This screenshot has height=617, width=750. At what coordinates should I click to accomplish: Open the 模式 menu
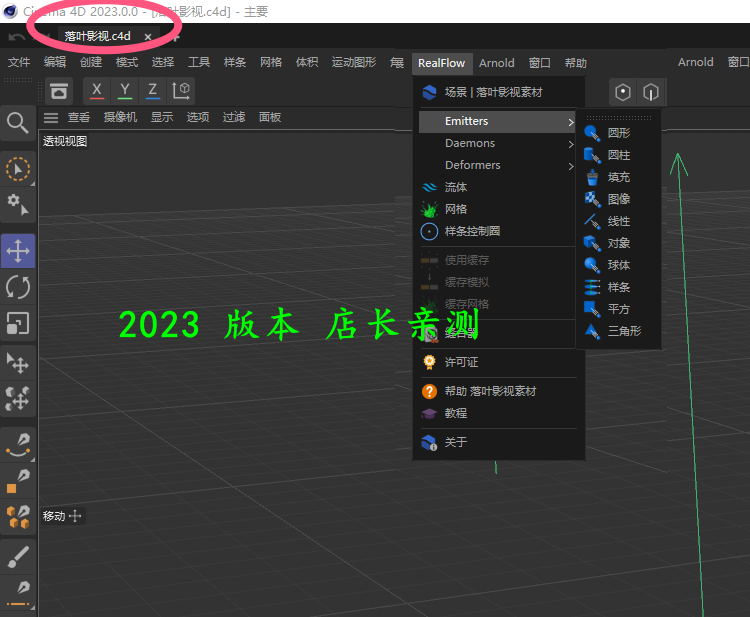(127, 62)
